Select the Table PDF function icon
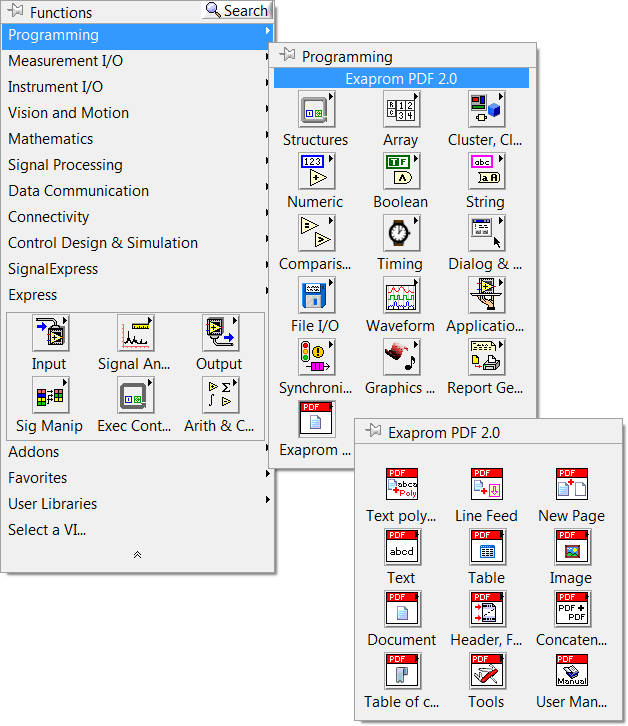Viewport: 628px width, 726px height. [x=487, y=547]
